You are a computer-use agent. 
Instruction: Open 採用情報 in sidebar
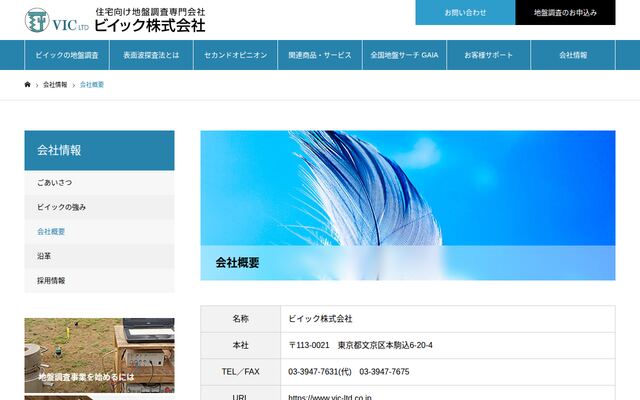pos(99,280)
